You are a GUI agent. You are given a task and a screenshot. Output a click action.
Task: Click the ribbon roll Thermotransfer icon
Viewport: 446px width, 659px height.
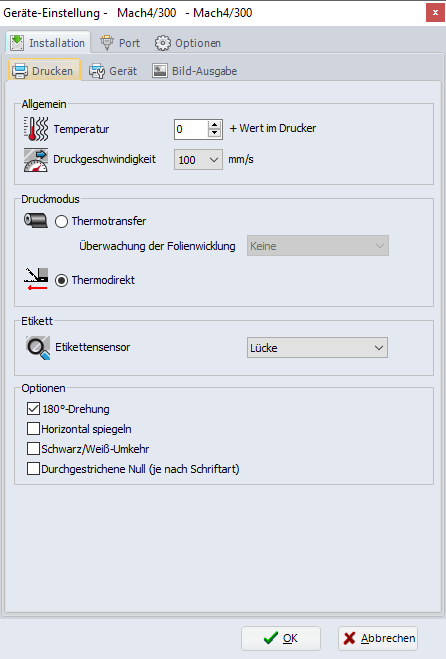point(36,220)
